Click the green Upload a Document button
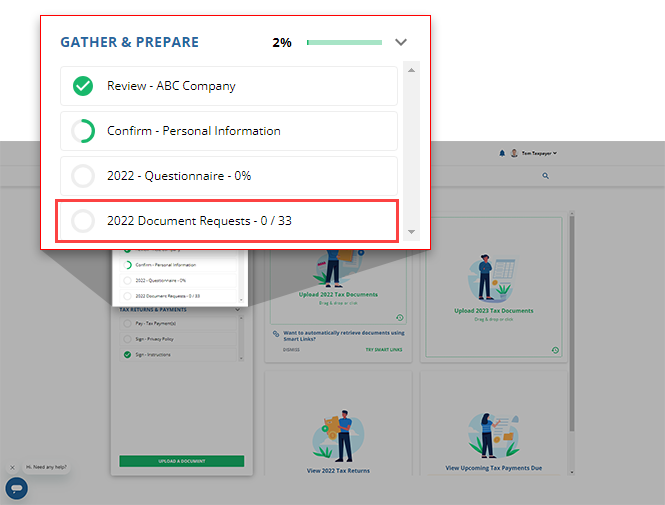 (x=182, y=461)
